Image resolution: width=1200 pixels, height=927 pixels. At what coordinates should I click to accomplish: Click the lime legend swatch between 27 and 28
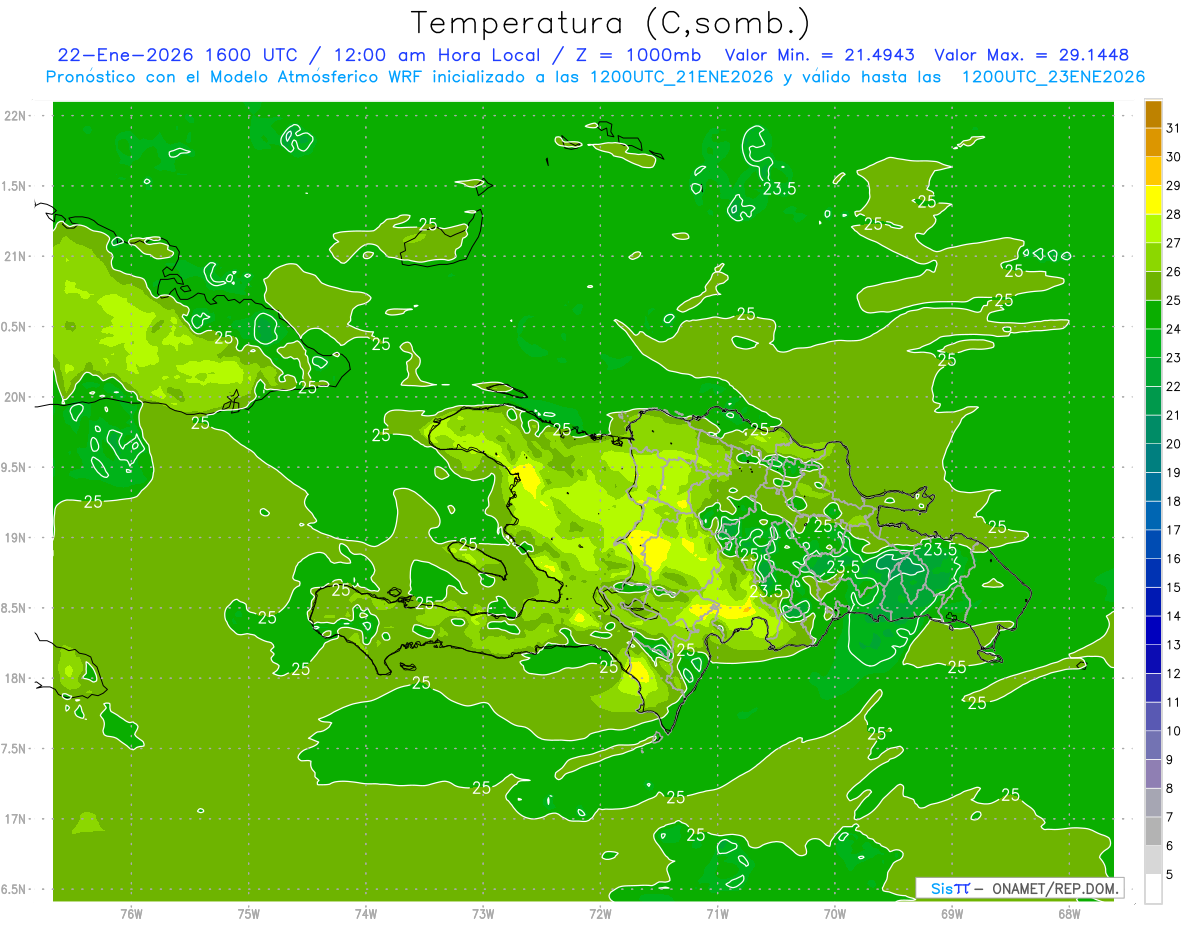(x=1153, y=229)
